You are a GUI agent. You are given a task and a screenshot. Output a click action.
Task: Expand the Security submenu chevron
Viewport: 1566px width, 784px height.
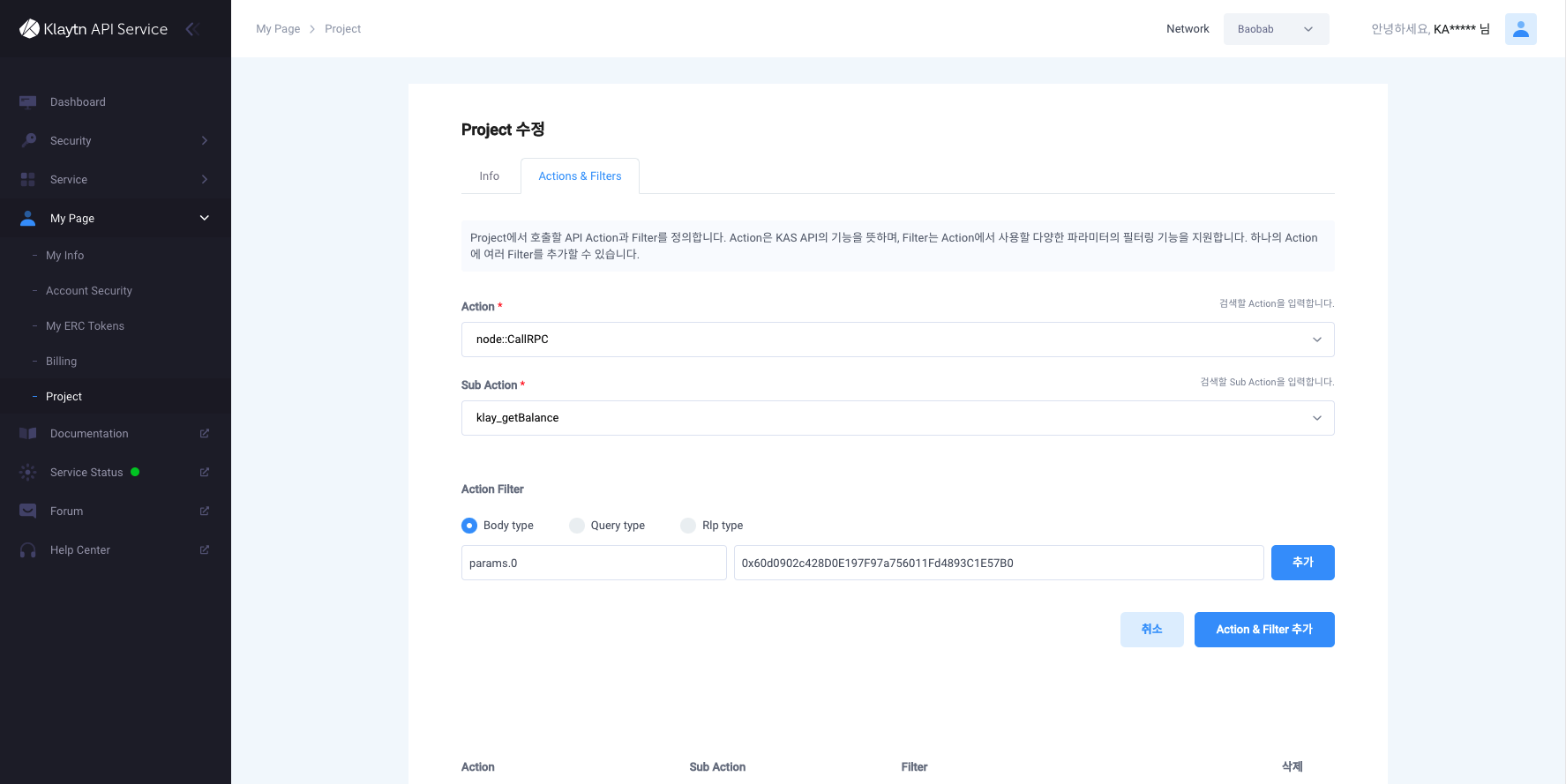coord(205,141)
